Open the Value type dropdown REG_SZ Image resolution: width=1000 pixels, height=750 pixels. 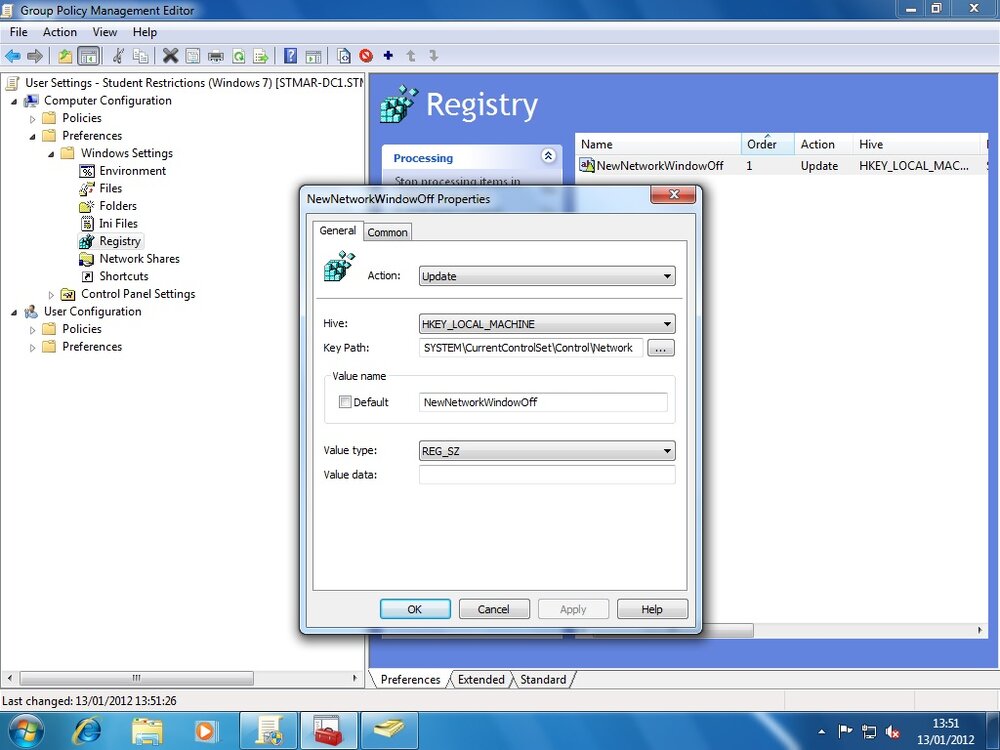(547, 451)
